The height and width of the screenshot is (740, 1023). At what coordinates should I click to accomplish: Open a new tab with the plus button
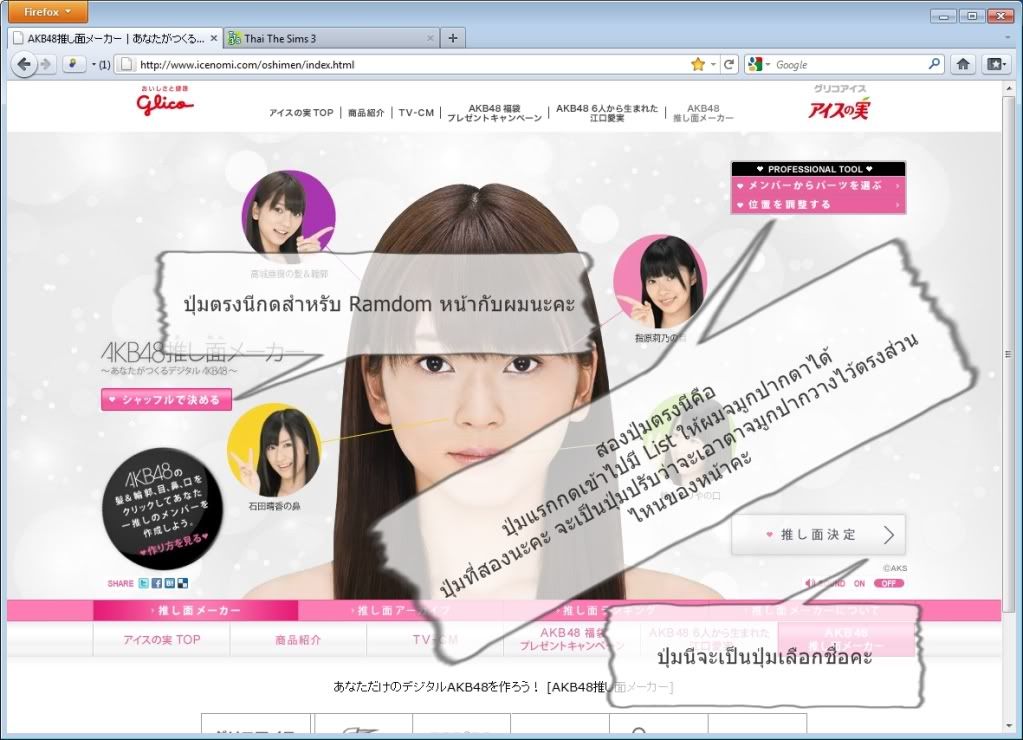pos(453,38)
